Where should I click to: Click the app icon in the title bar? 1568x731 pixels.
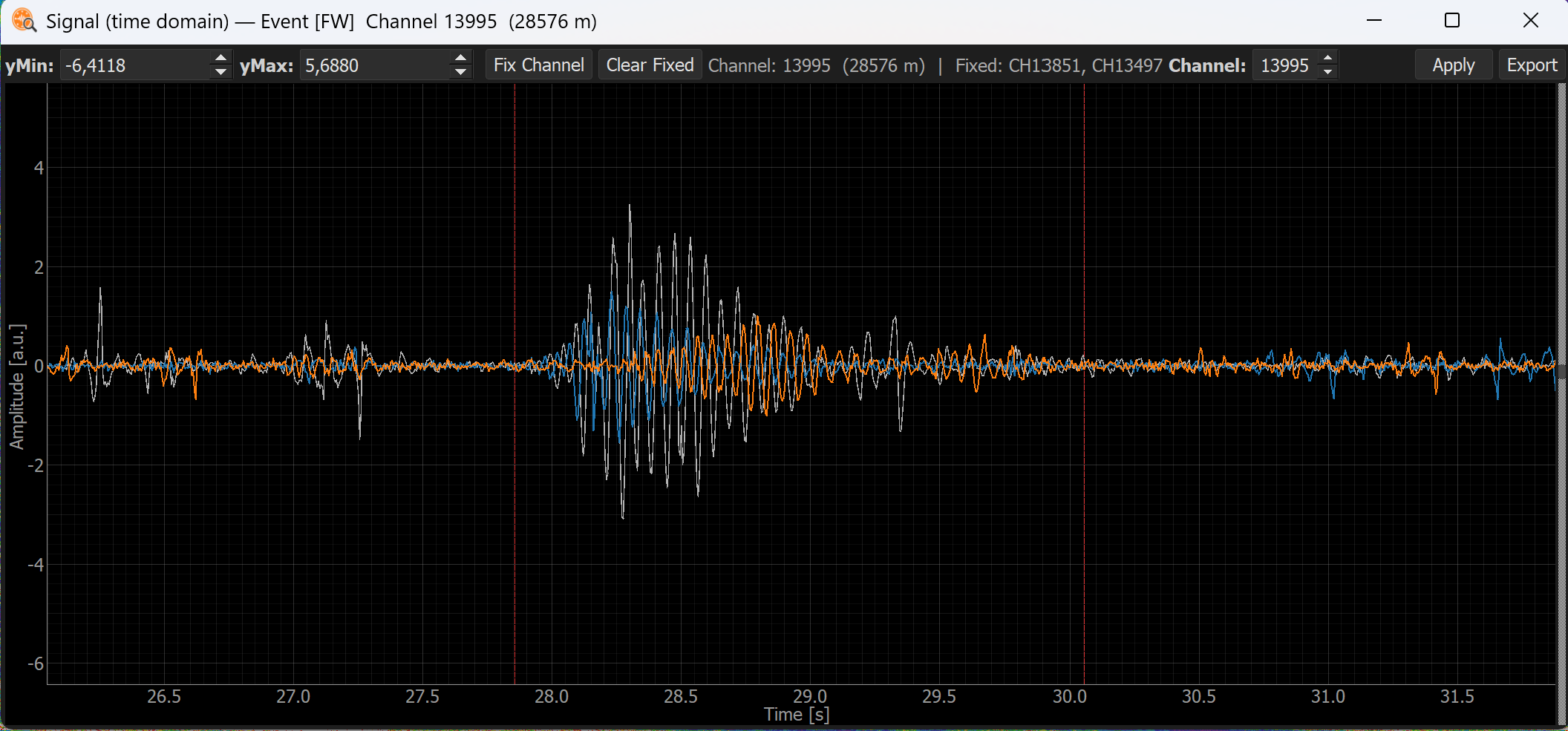24,21
